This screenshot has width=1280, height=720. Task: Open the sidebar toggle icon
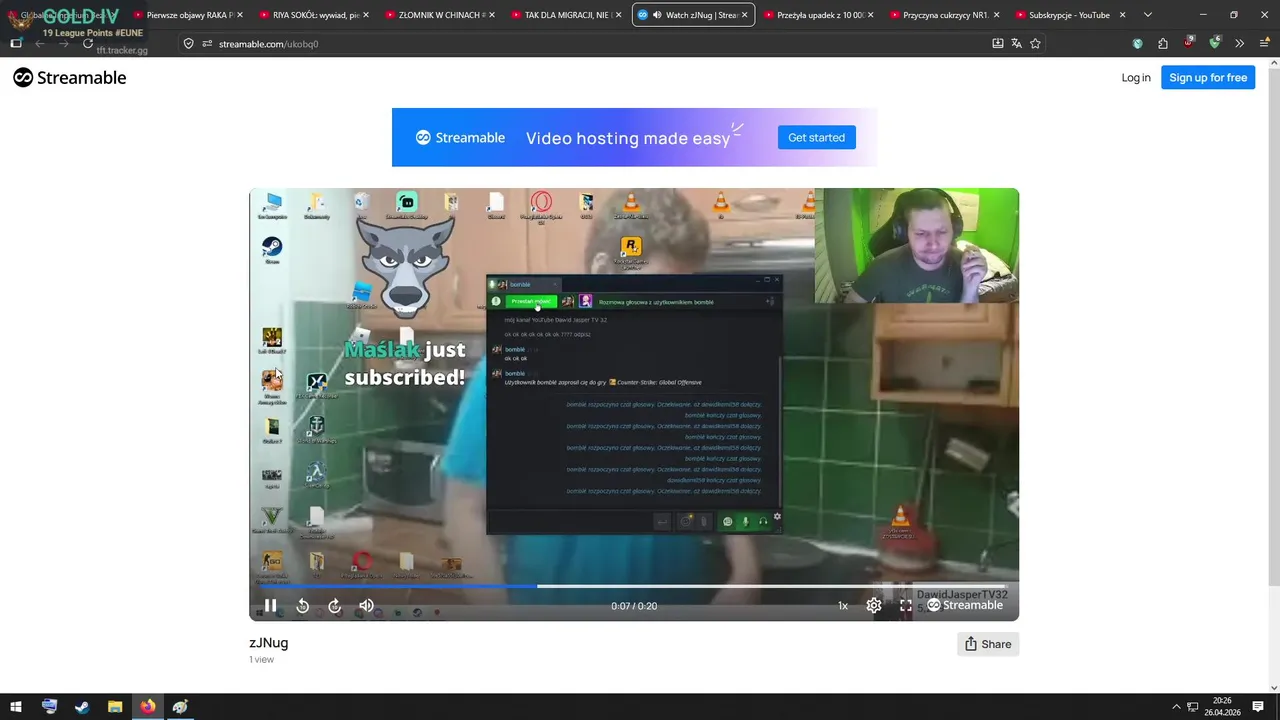16,44
